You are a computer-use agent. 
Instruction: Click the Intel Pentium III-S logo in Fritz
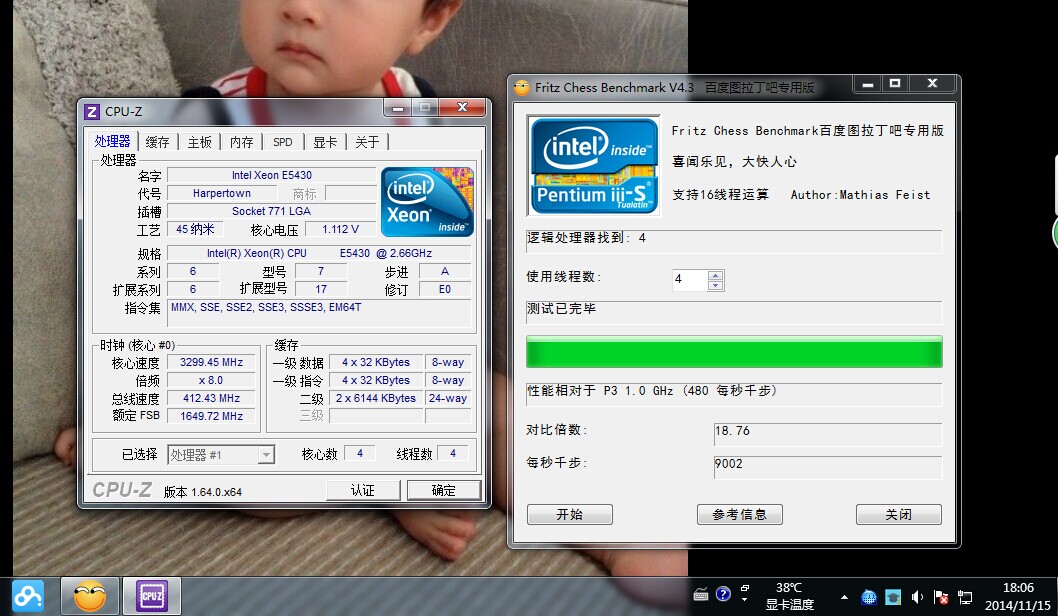click(x=594, y=166)
